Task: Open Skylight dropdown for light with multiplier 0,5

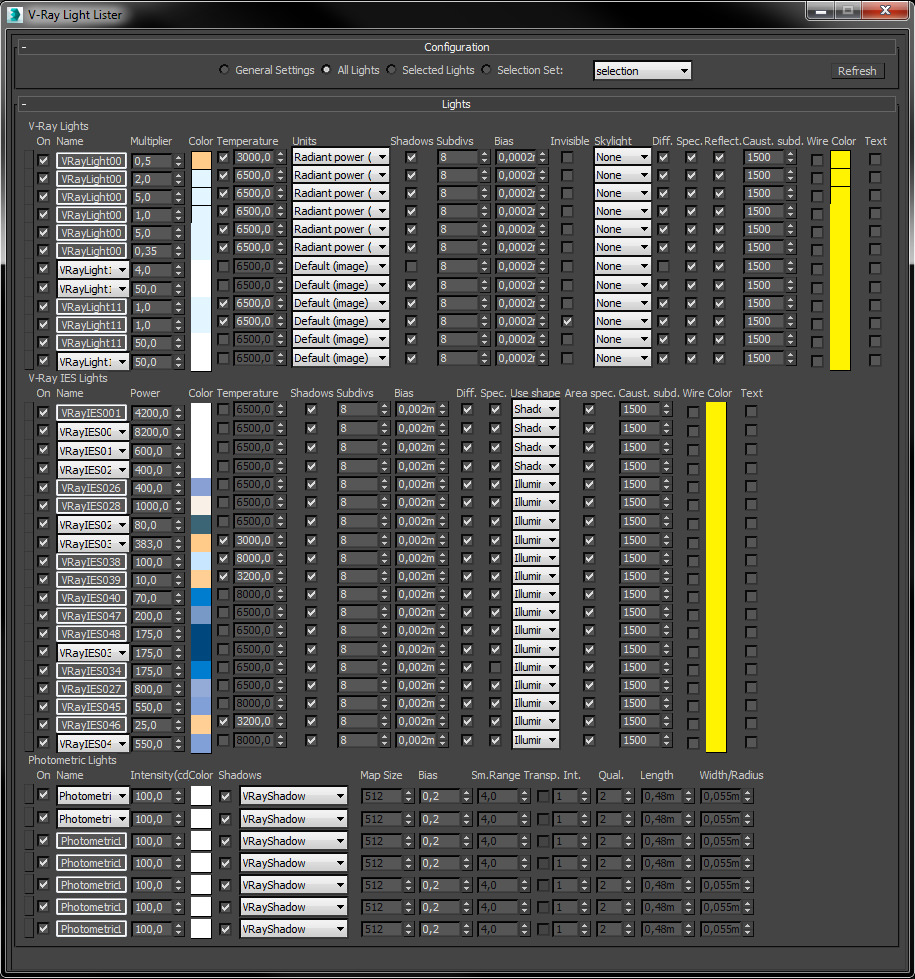Action: 622,157
